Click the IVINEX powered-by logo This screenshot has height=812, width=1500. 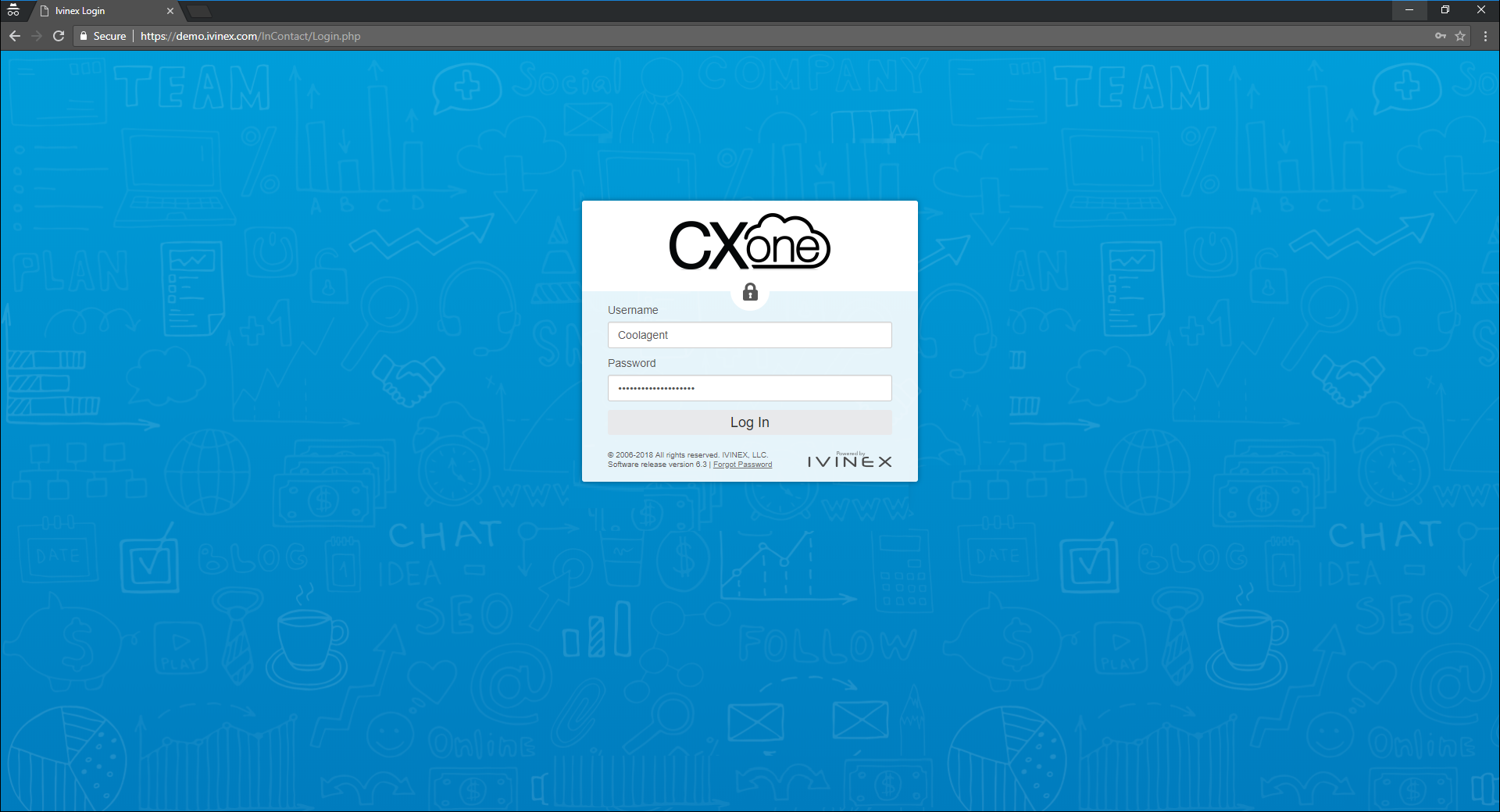(849, 461)
